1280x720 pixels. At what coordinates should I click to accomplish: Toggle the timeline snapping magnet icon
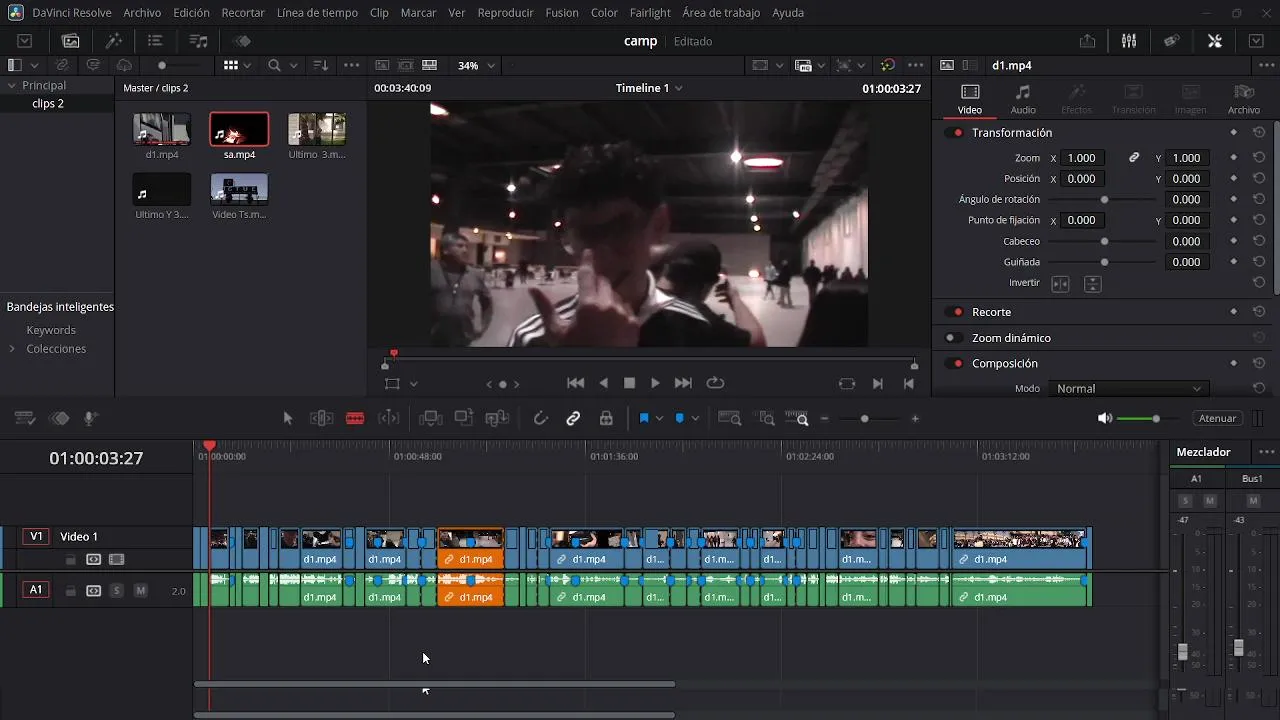[541, 419]
